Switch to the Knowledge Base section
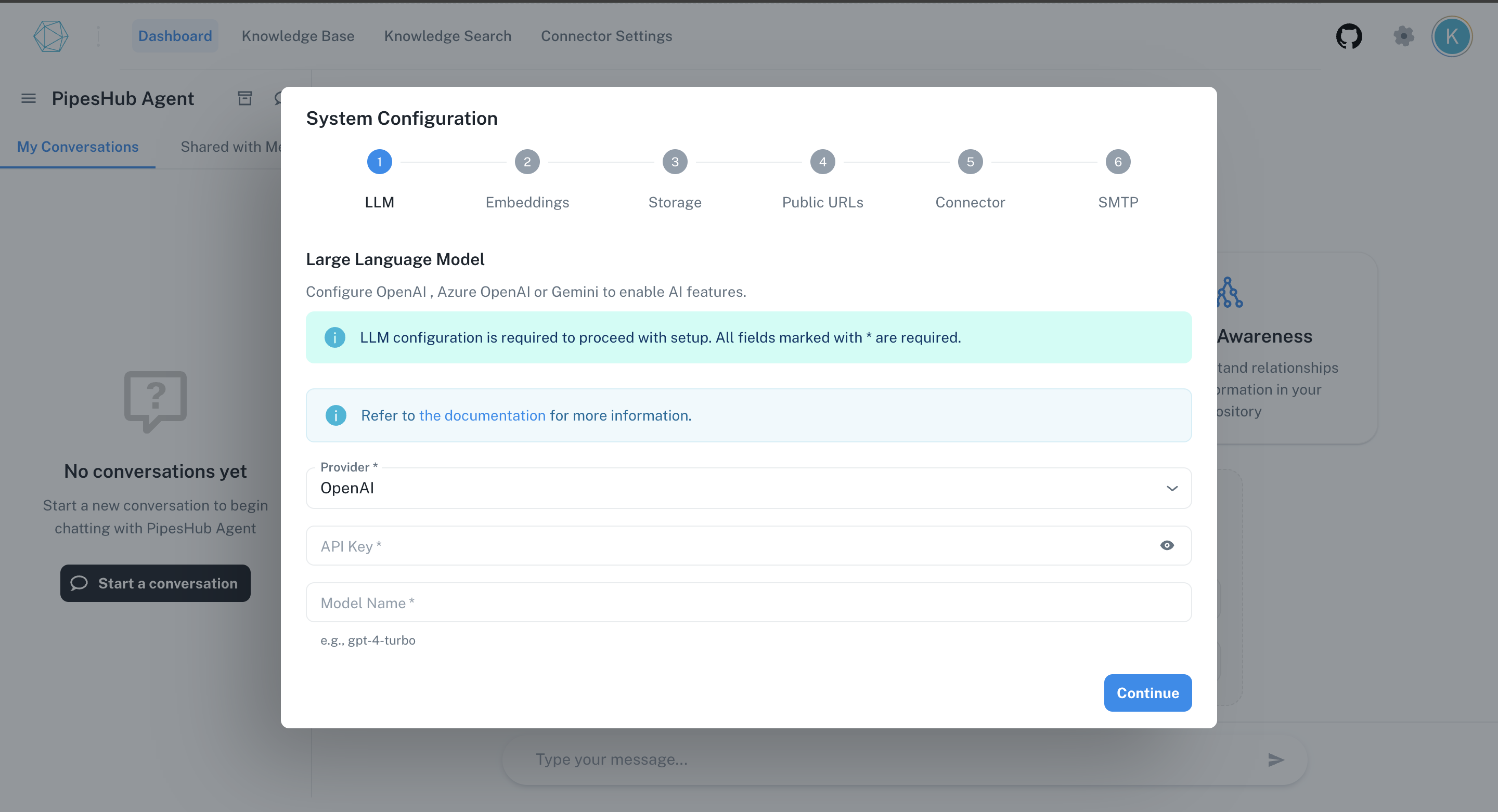This screenshot has height=812, width=1498. tap(298, 35)
